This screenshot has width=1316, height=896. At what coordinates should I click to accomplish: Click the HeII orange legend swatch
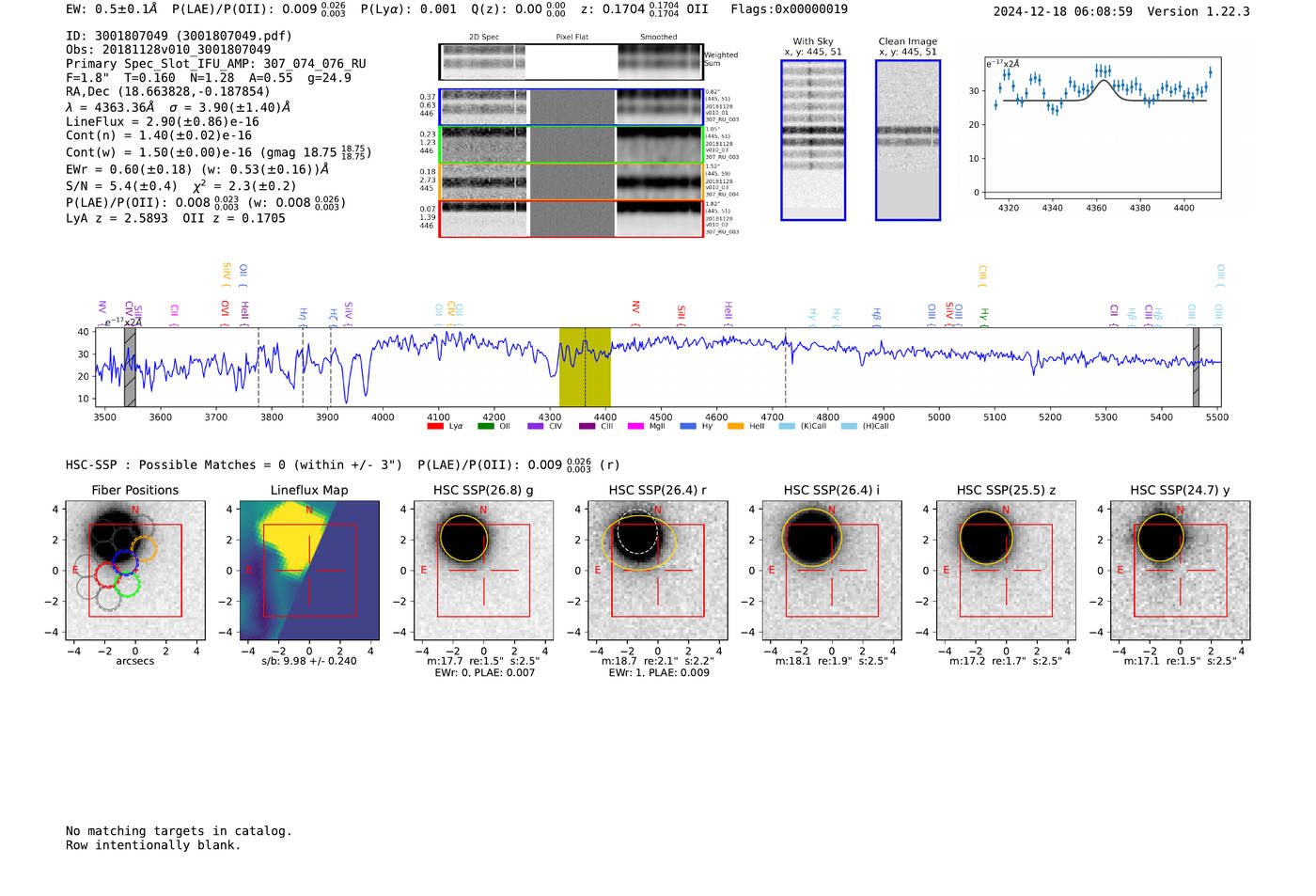[736, 427]
